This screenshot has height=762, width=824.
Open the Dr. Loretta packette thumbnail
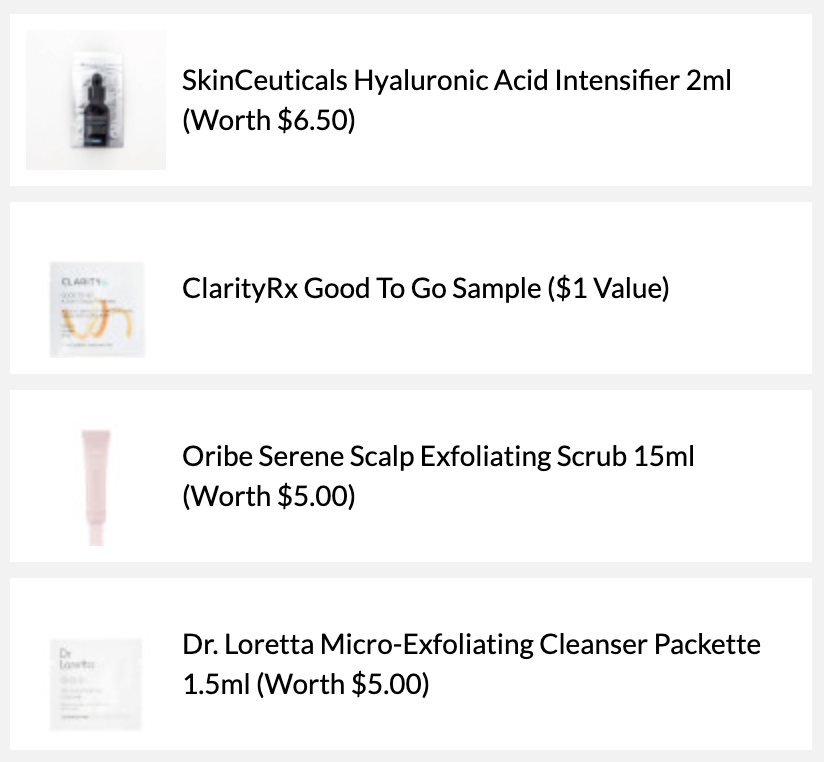[x=96, y=685]
